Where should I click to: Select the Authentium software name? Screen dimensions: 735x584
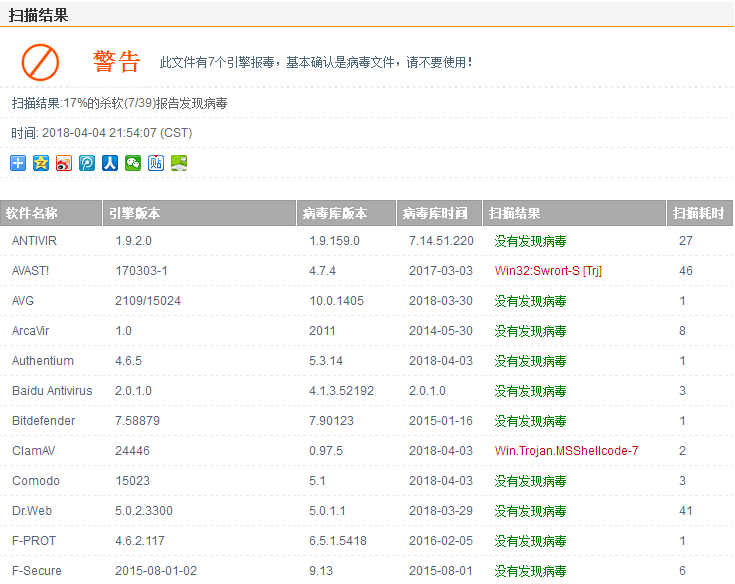(43, 361)
